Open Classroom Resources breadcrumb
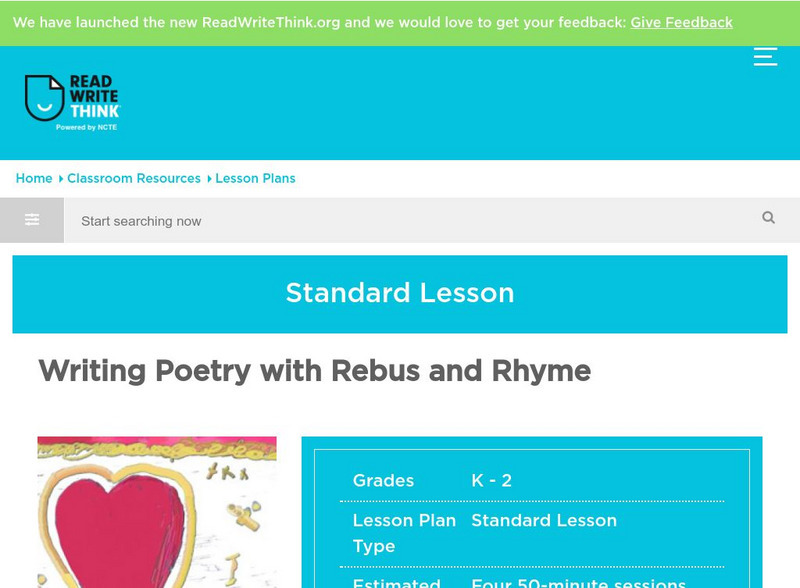Screen dimensions: 800x588 (134, 178)
